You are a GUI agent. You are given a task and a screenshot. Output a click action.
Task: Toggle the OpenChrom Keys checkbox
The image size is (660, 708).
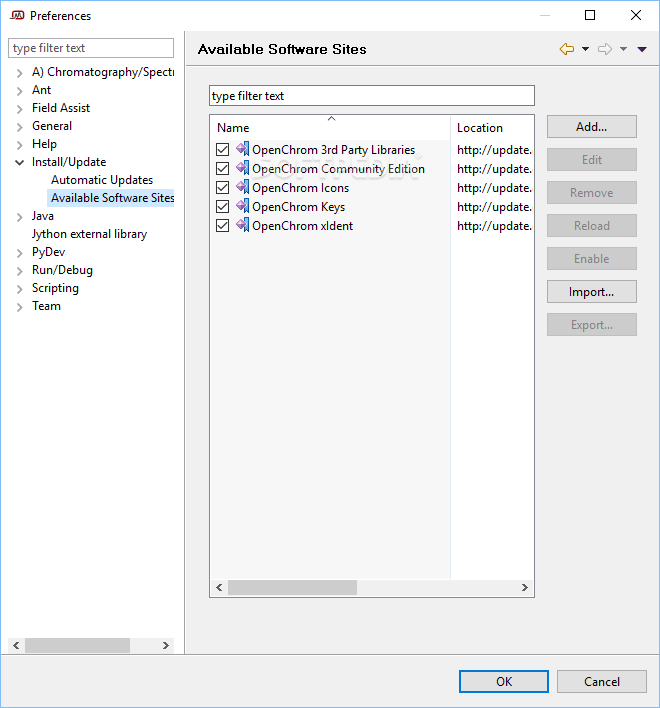(x=223, y=206)
